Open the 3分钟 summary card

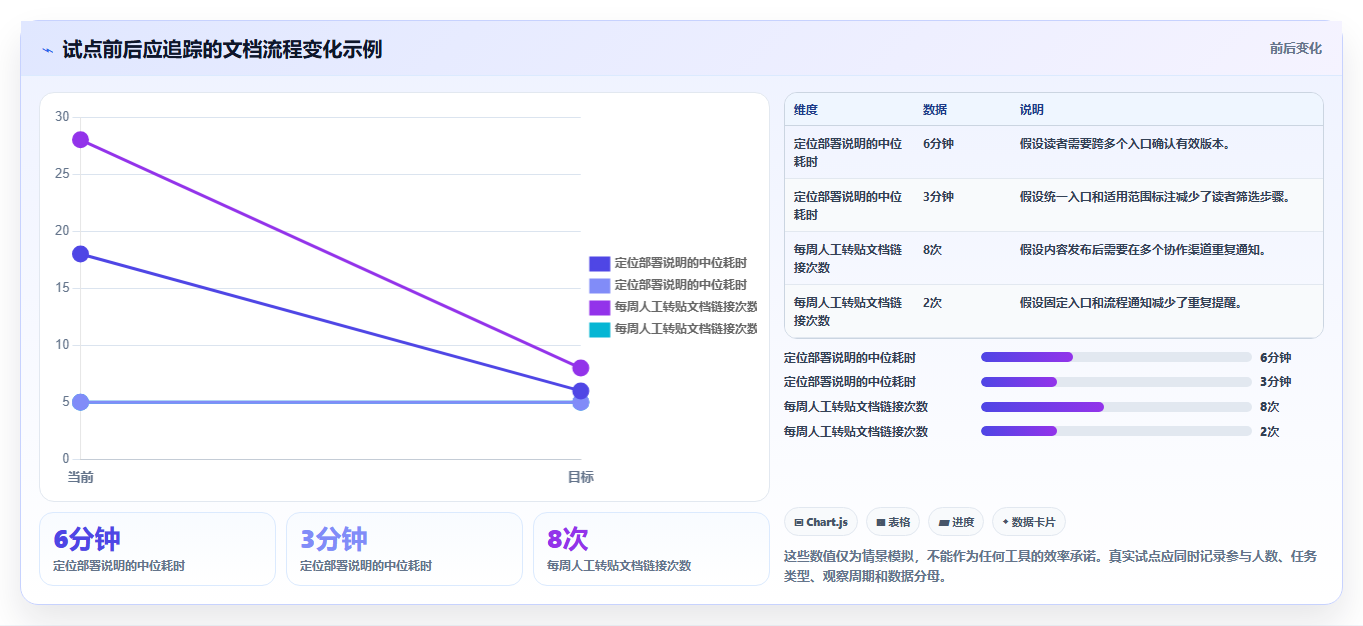pyautogui.click(x=404, y=549)
